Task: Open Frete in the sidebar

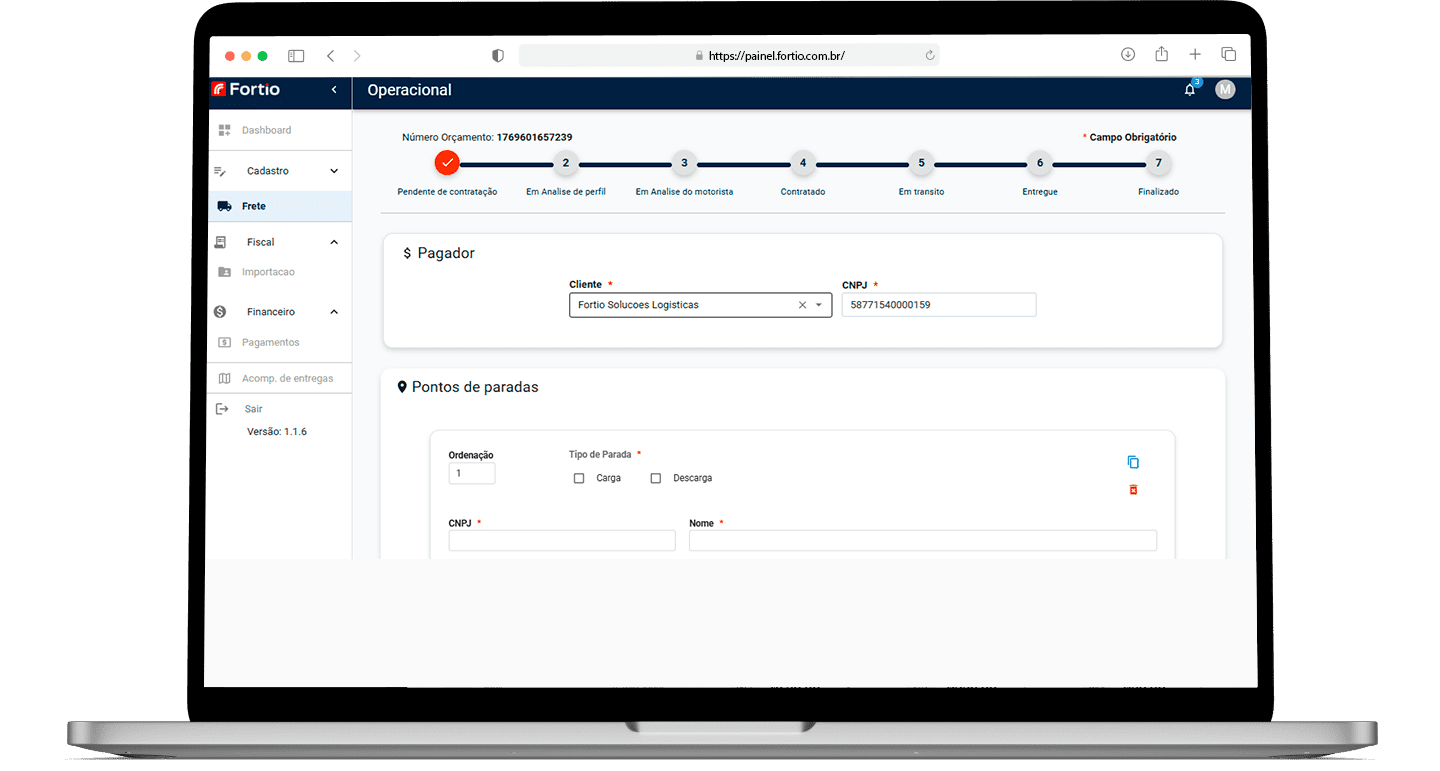Action: pos(254,206)
